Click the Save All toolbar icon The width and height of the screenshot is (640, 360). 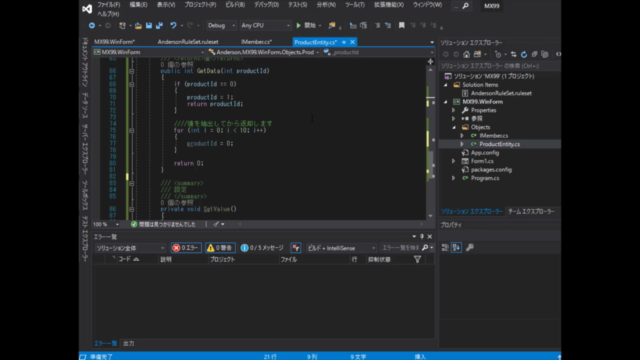point(159,25)
